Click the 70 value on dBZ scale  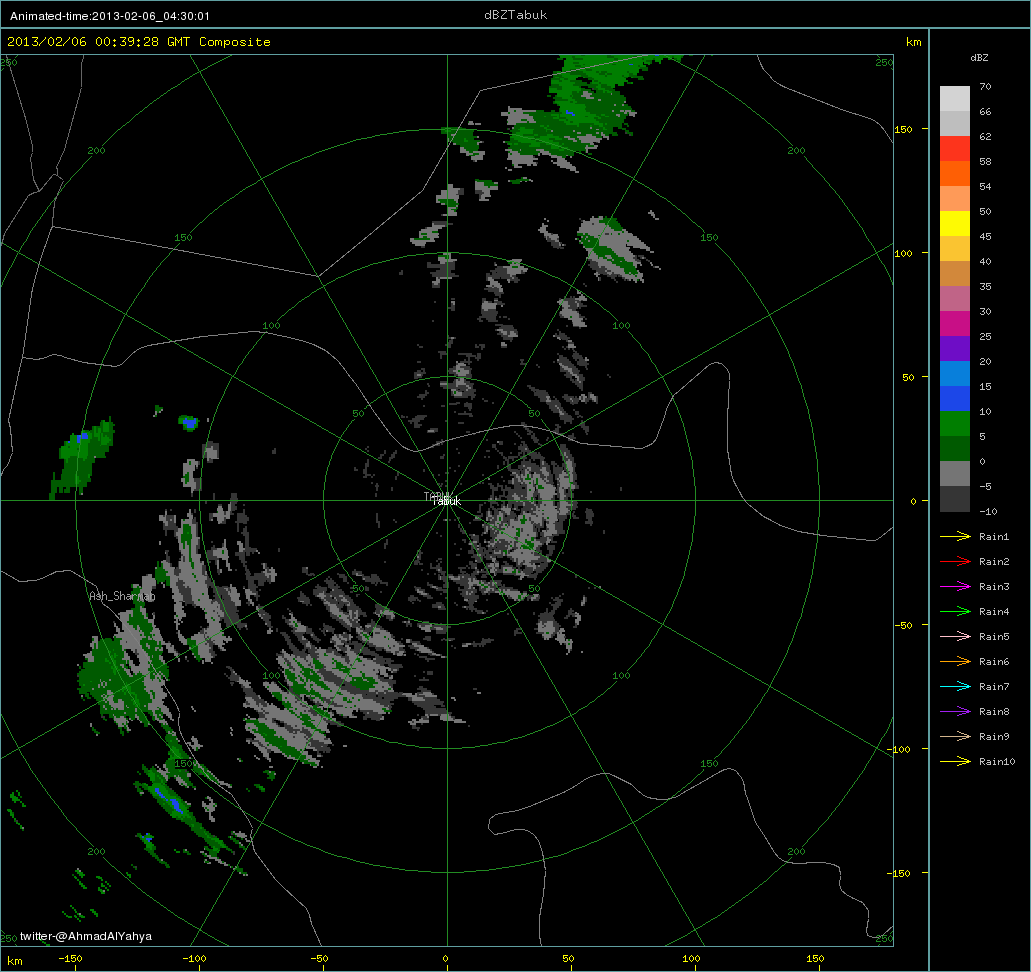click(x=985, y=86)
